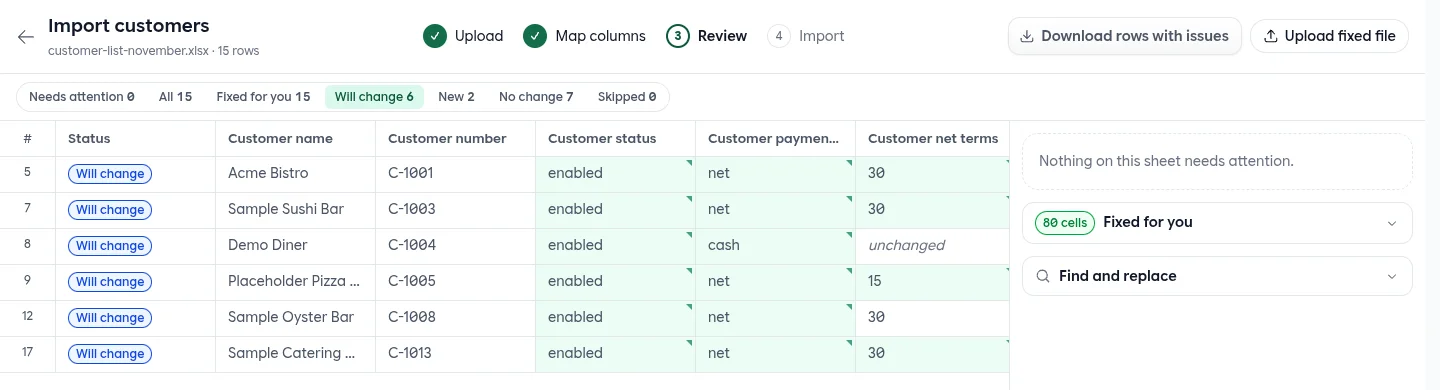Viewport: 1440px width, 390px height.
Task: Open the Find and replace panel
Action: pyautogui.click(x=1217, y=277)
